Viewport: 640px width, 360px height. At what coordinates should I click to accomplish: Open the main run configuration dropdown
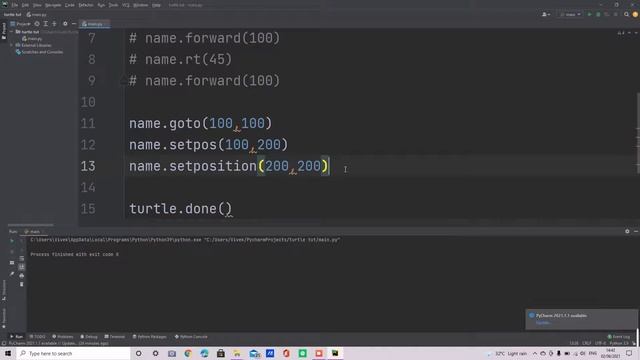point(570,14)
